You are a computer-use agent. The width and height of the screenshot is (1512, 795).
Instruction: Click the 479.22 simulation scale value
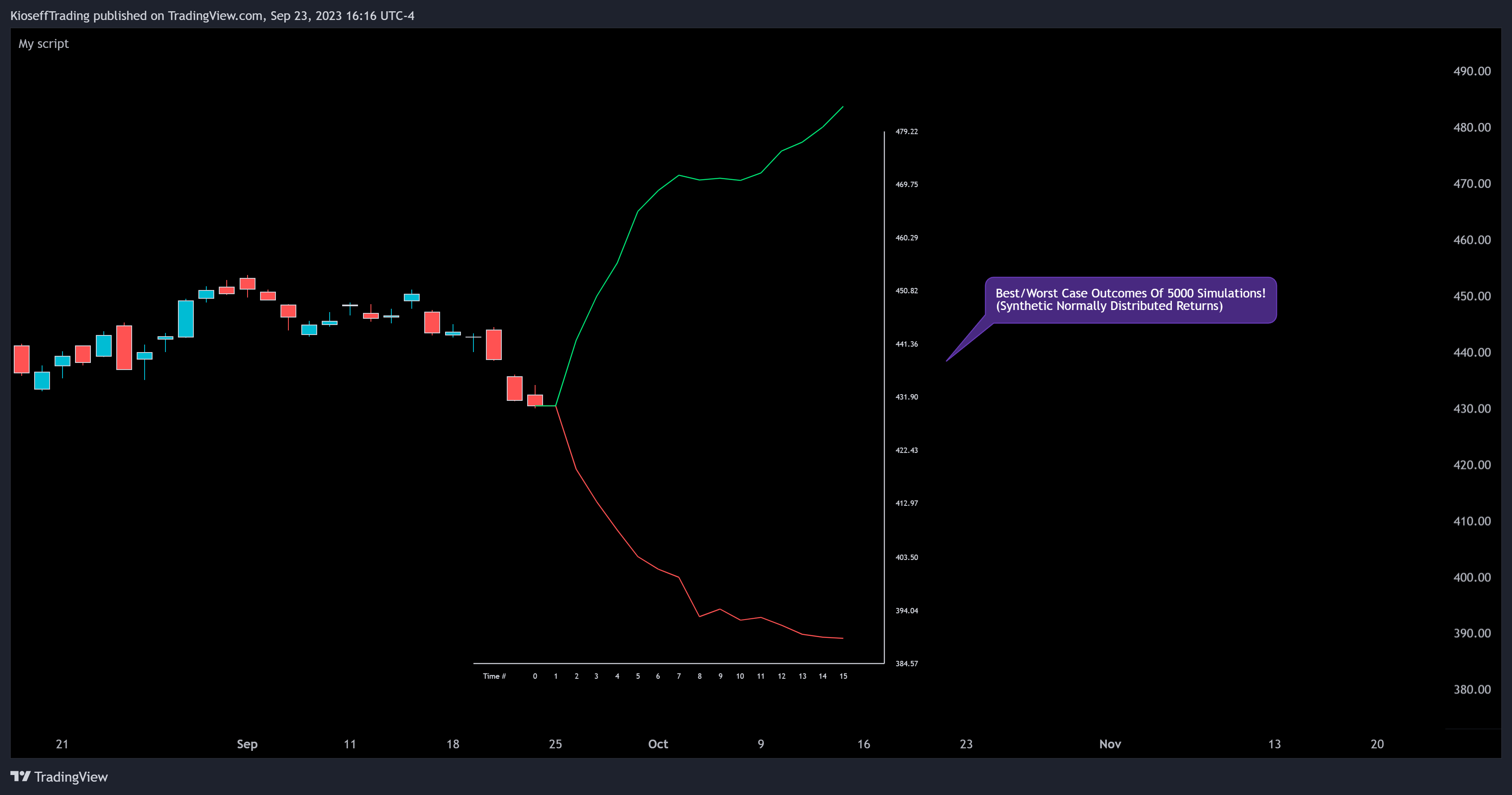pos(907,131)
